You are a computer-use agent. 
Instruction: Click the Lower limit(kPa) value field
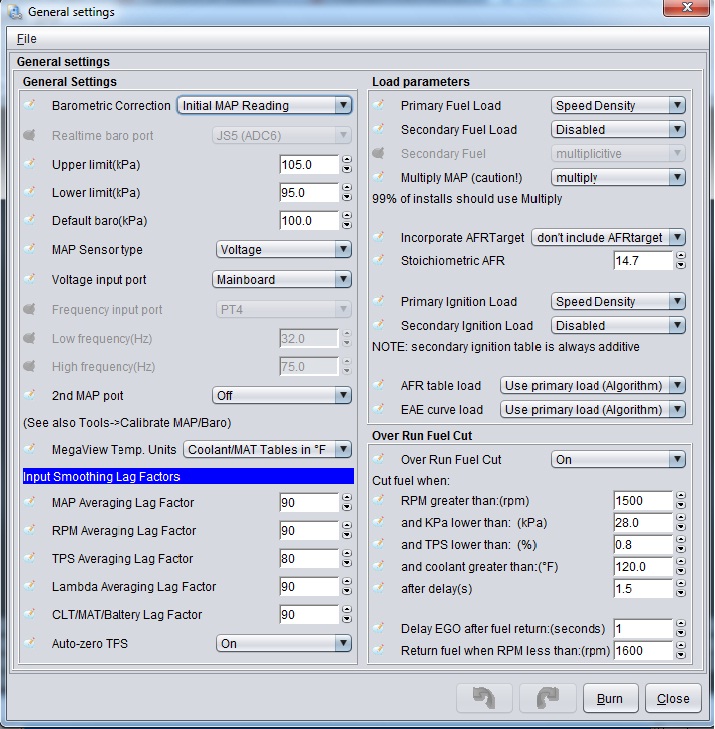tap(309, 192)
